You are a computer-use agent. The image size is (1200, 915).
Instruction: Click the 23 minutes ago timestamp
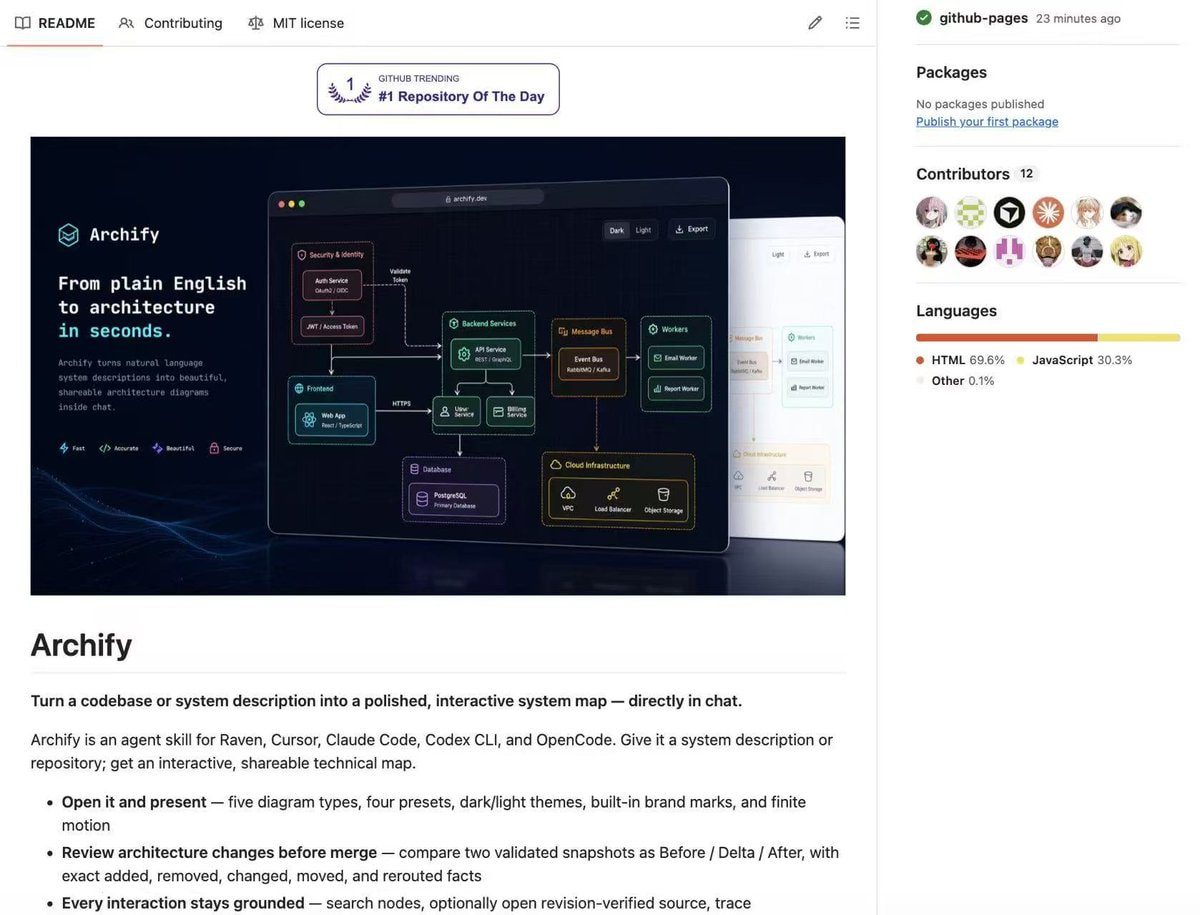[1078, 19]
